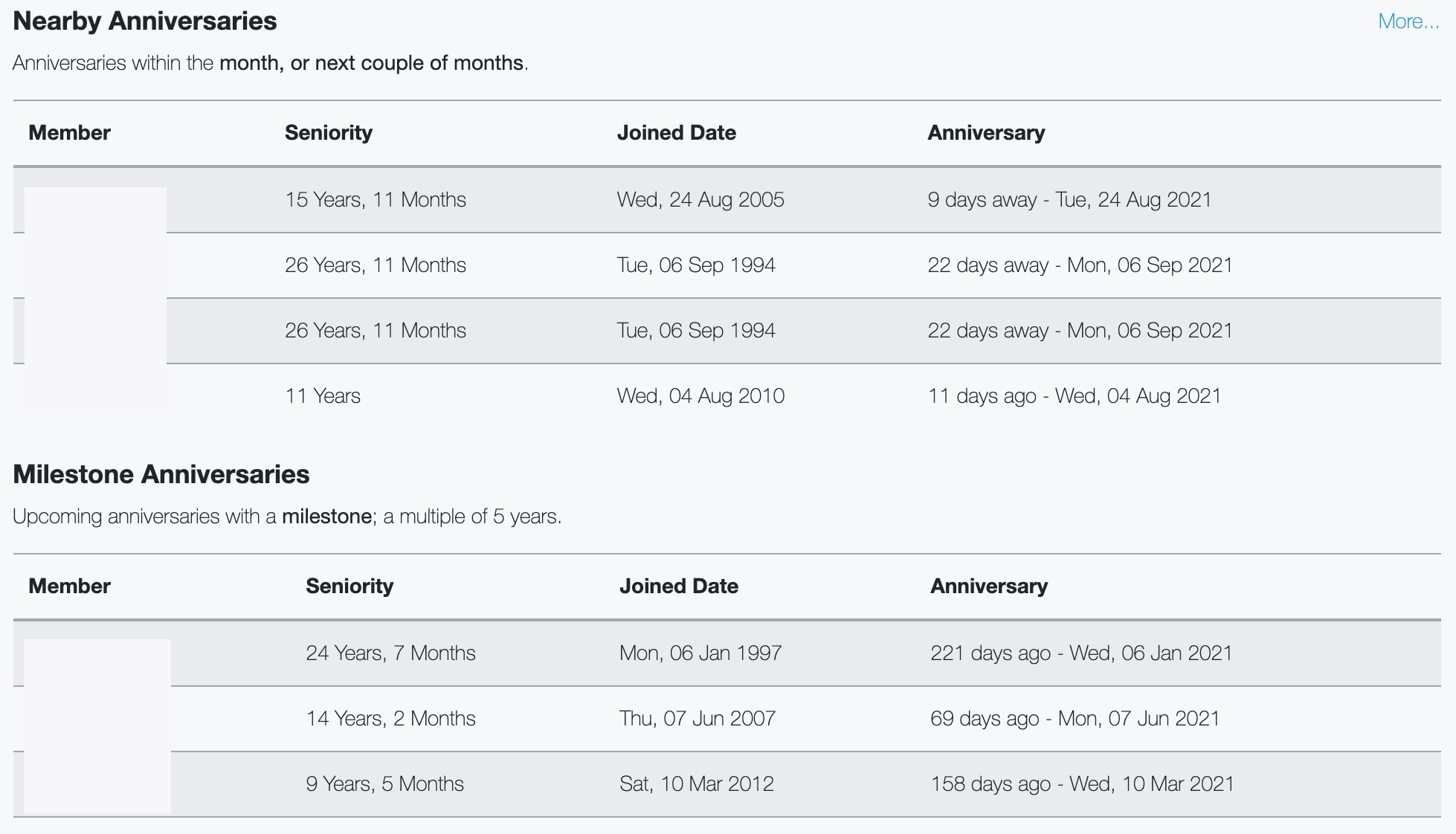Screen dimensions: 1456x834
Task: Click the Milestone Anniversaries heading
Action: (162, 473)
